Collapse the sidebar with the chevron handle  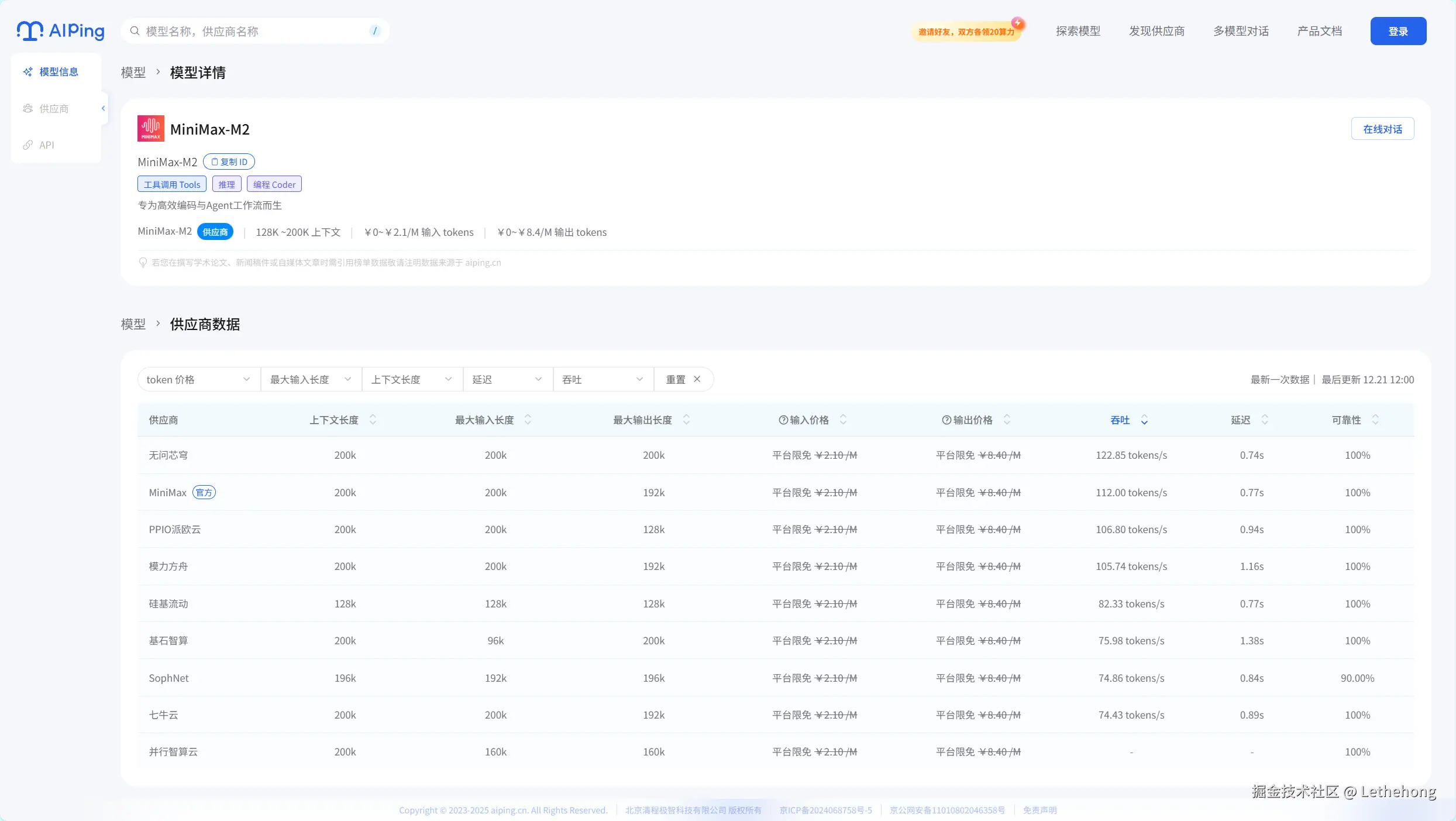coord(104,108)
